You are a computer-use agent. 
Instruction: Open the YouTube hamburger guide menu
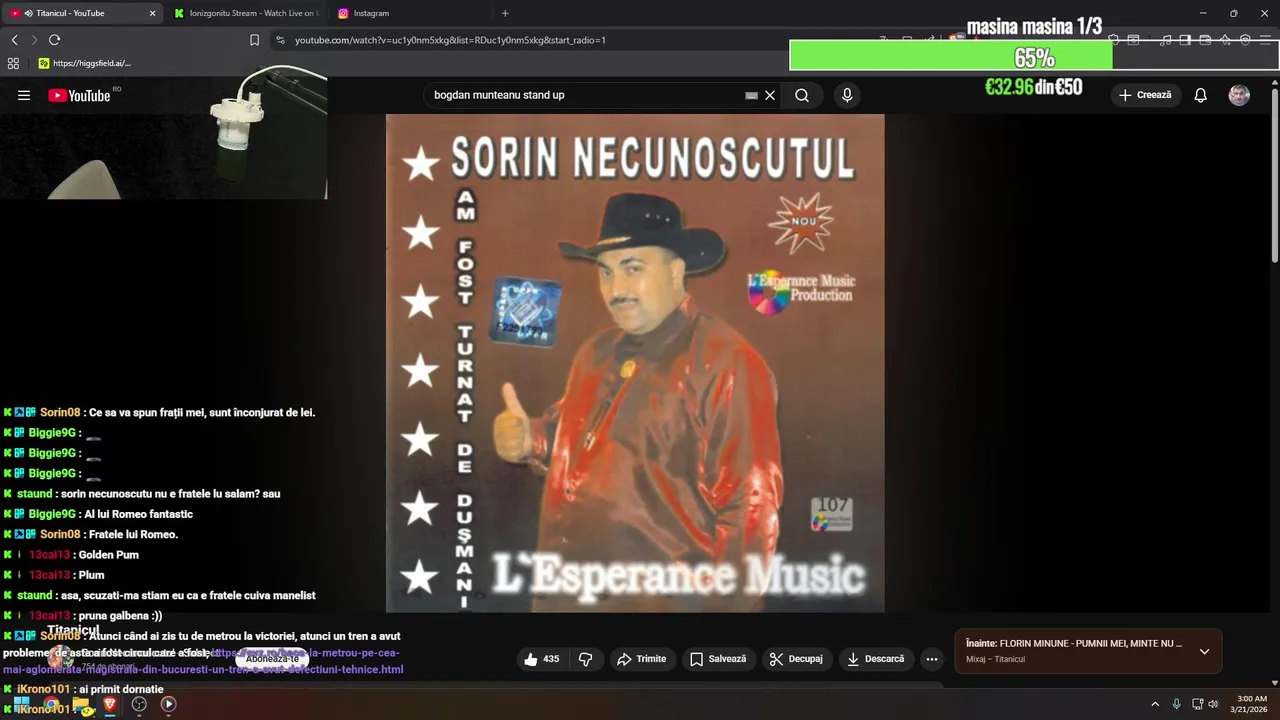click(24, 95)
